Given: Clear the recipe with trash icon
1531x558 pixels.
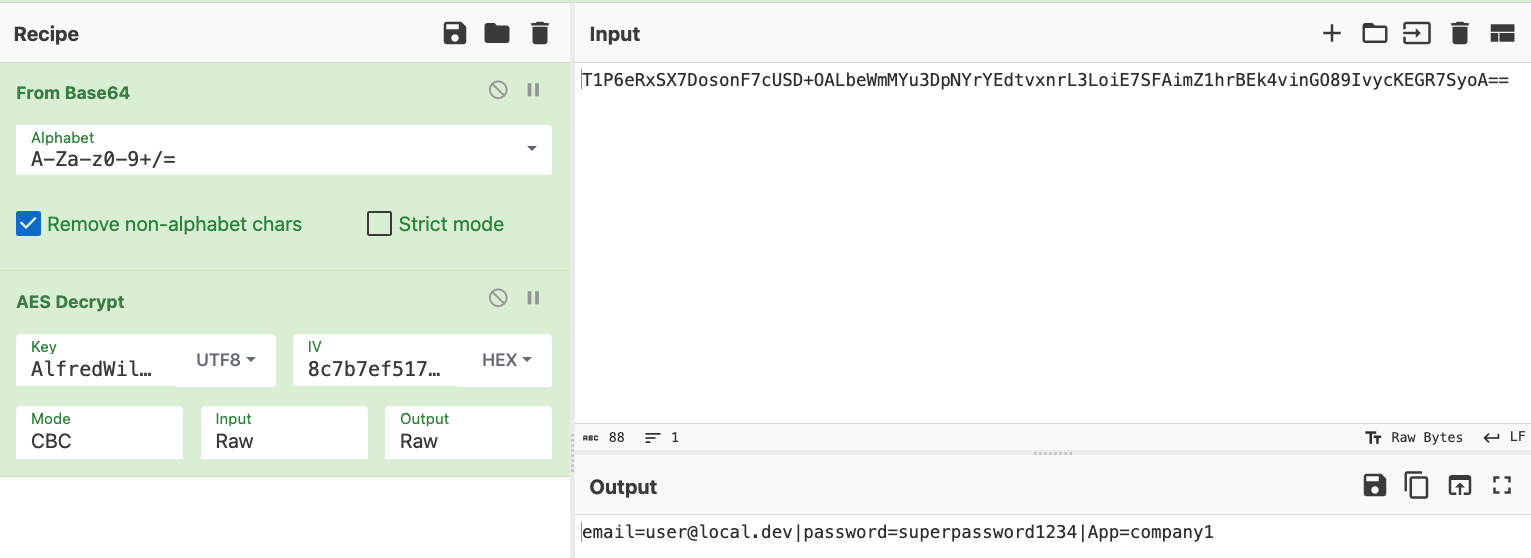Looking at the screenshot, I should (540, 33).
